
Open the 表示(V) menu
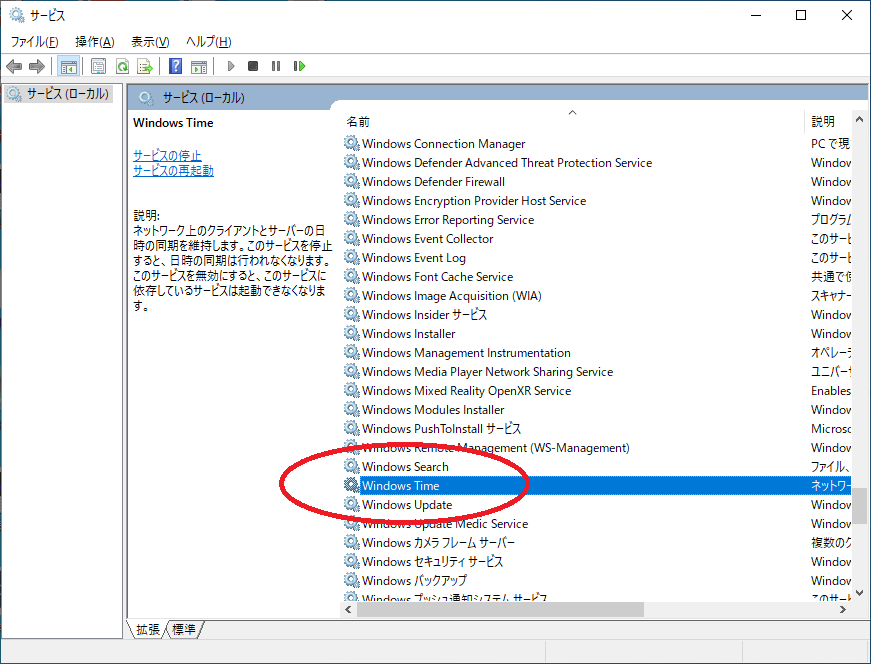coord(149,41)
